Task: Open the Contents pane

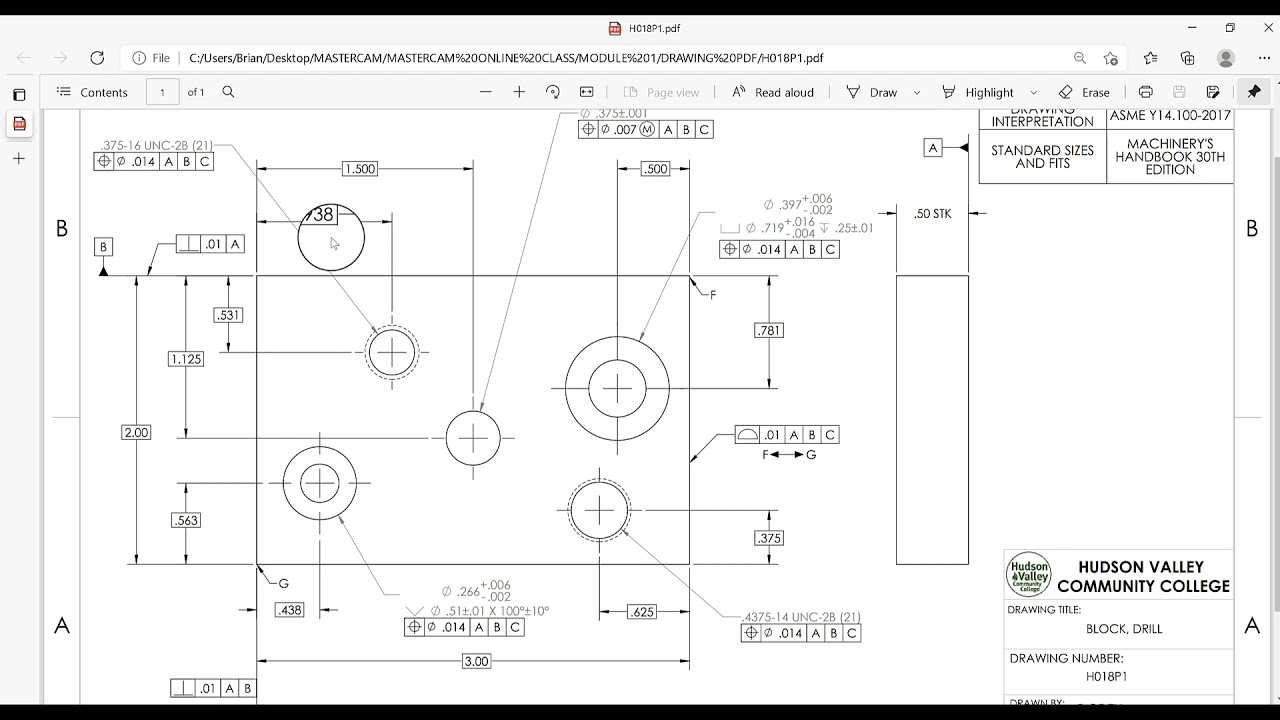Action: point(92,92)
